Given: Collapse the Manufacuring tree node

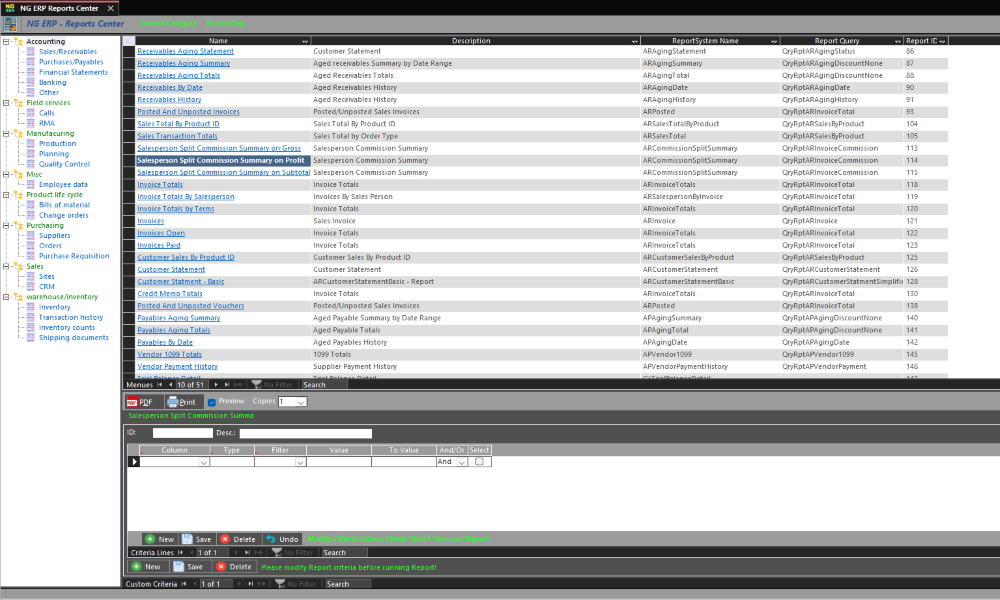Looking at the screenshot, I should [7, 133].
